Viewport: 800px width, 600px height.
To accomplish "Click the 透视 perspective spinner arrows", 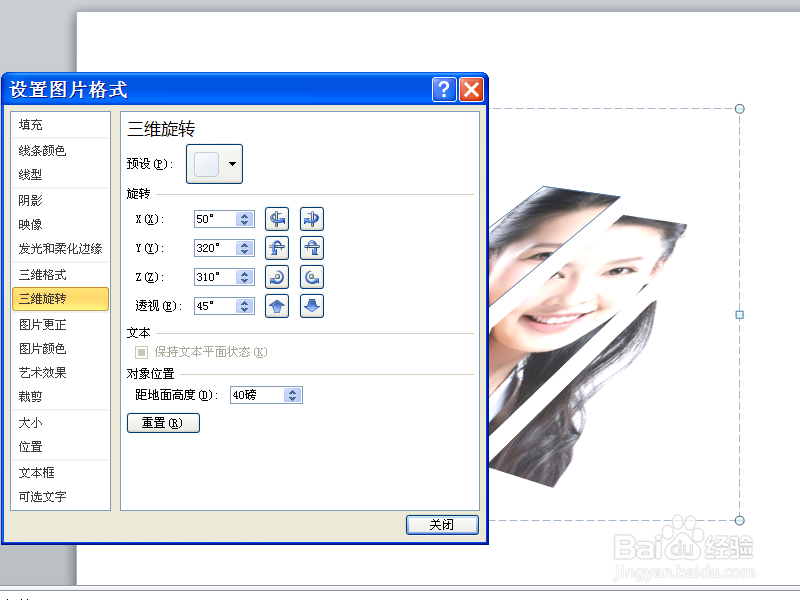I will (x=245, y=306).
